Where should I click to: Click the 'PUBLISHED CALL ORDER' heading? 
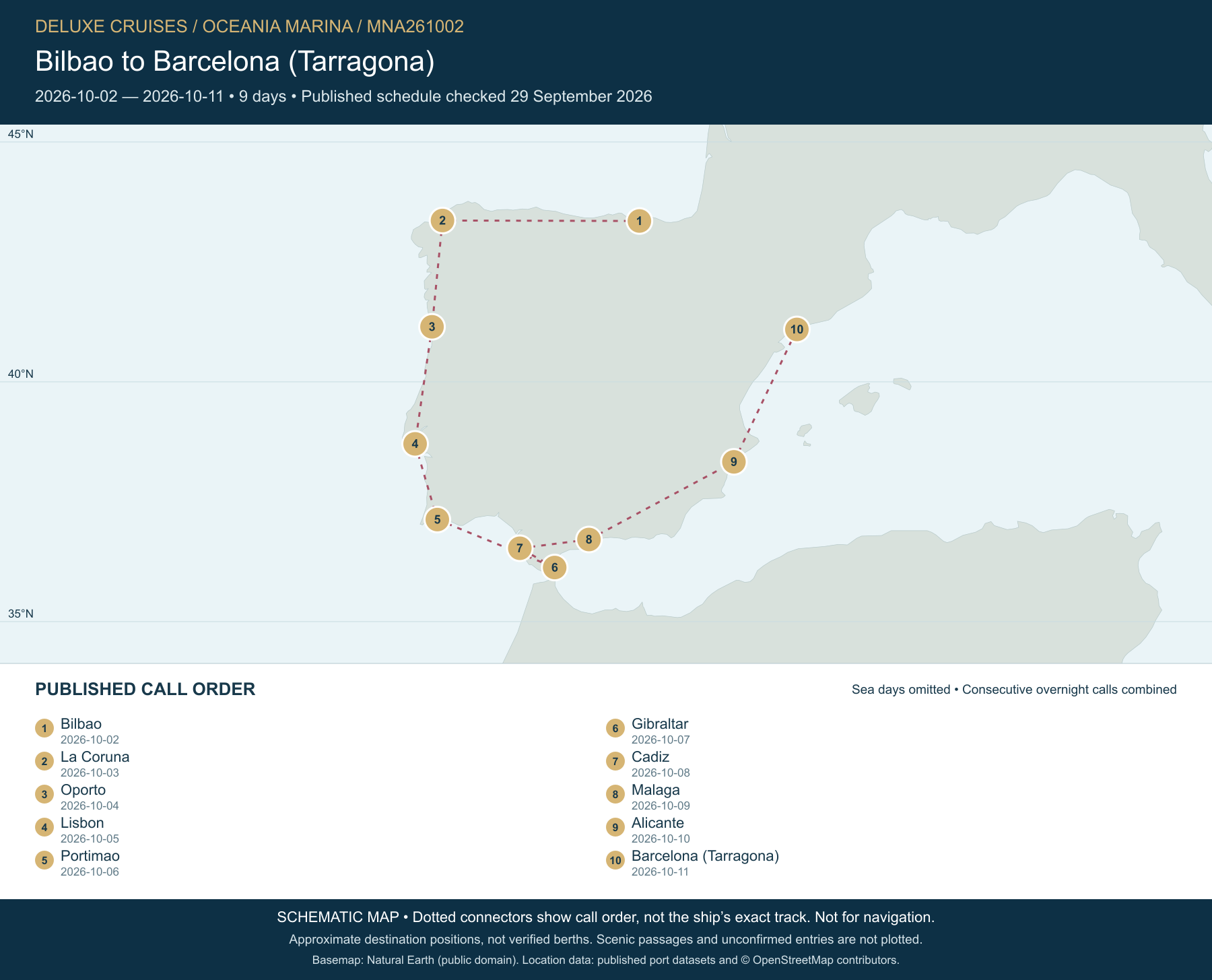pyautogui.click(x=145, y=689)
